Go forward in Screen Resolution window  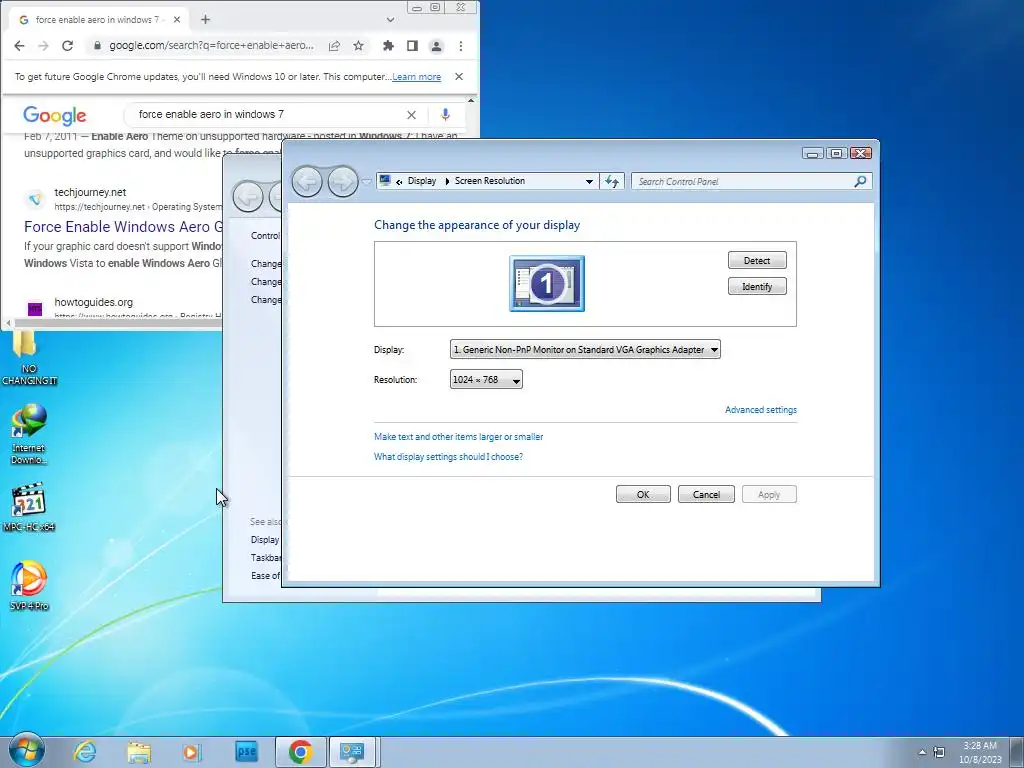(343, 182)
